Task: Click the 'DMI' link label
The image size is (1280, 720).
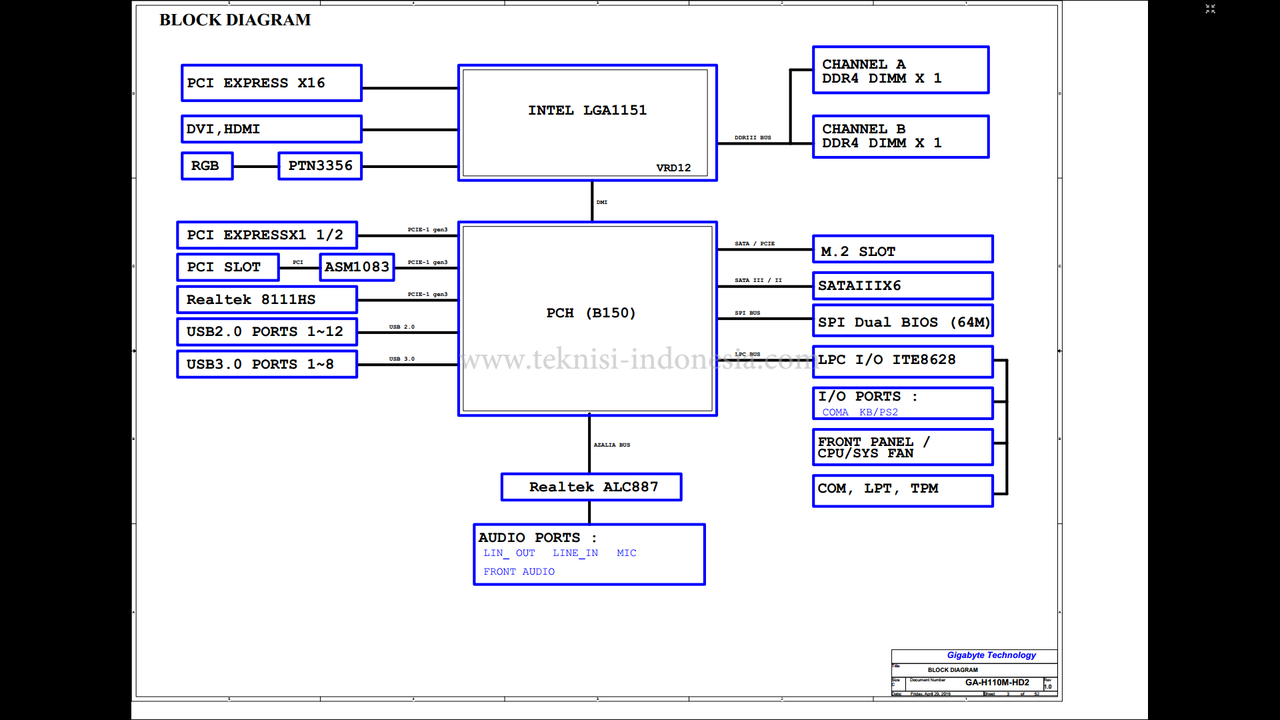Action: tap(601, 202)
